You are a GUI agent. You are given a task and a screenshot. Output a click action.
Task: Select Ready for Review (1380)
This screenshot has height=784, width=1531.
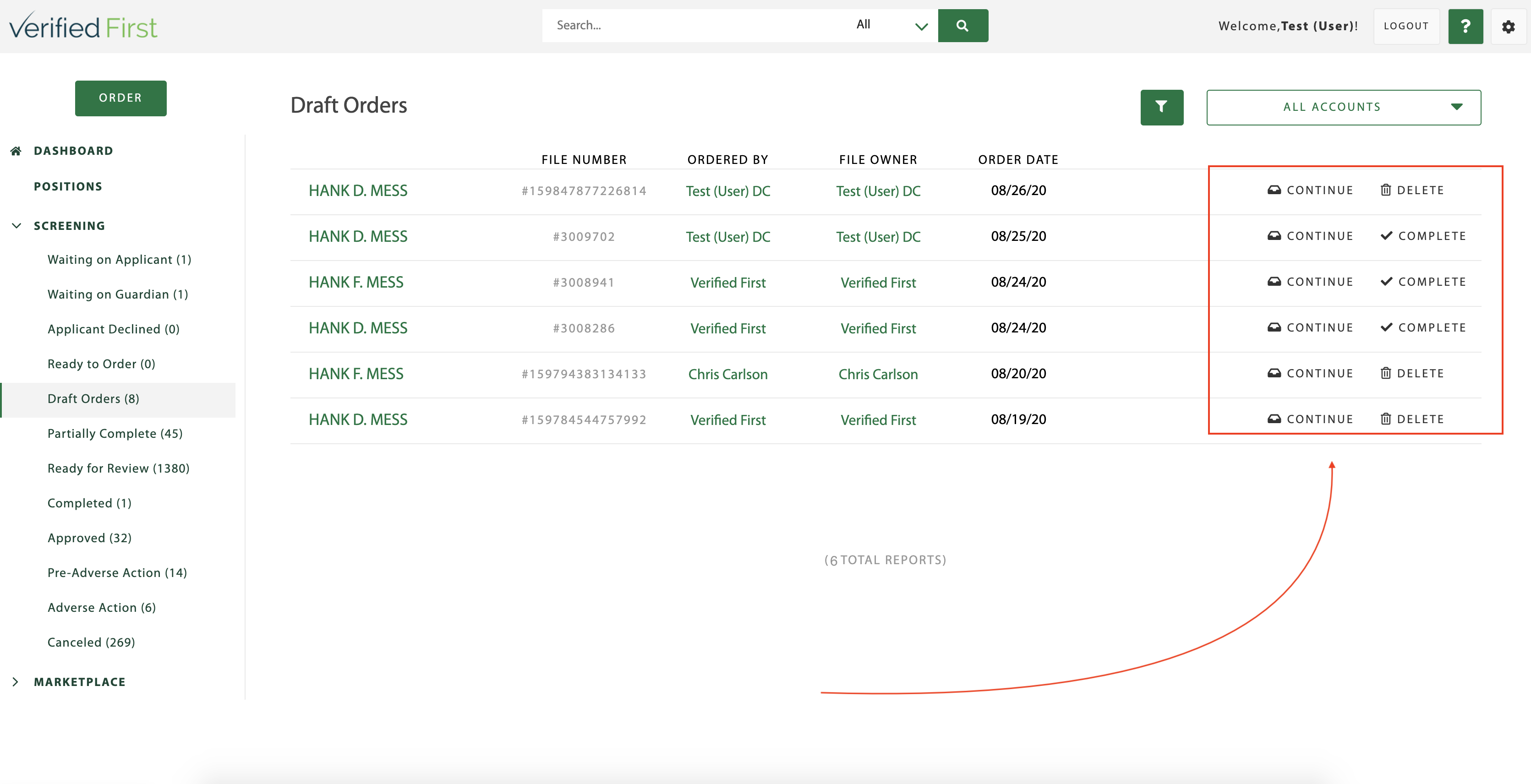click(118, 468)
